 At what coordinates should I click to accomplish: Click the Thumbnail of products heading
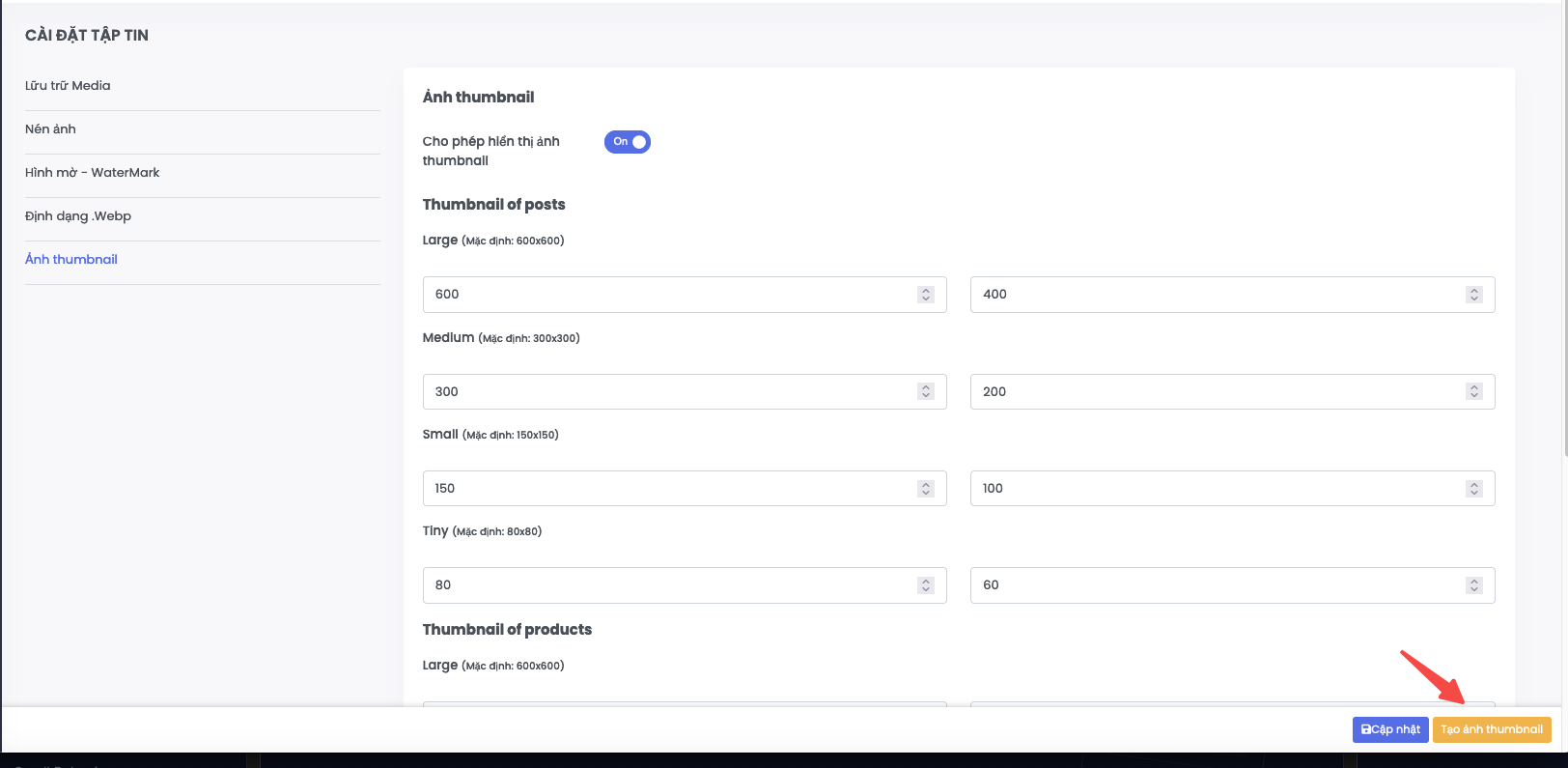[507, 630]
